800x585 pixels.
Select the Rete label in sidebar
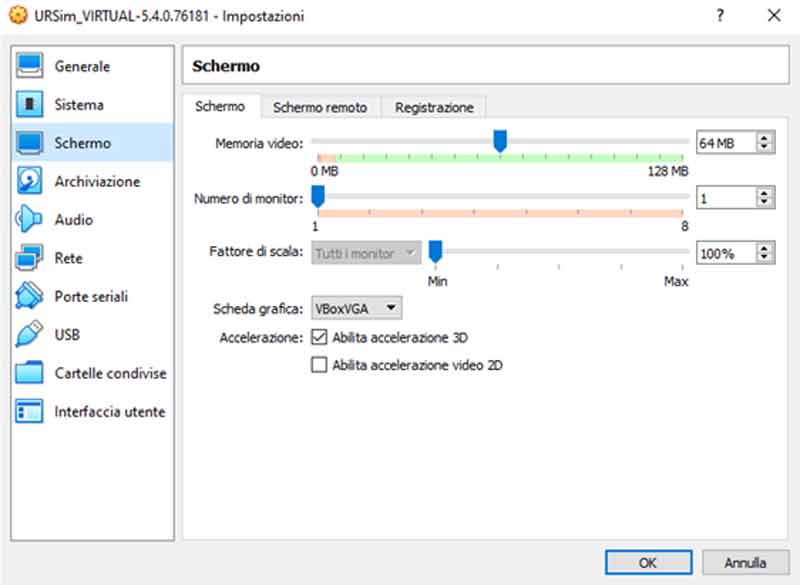tap(68, 258)
